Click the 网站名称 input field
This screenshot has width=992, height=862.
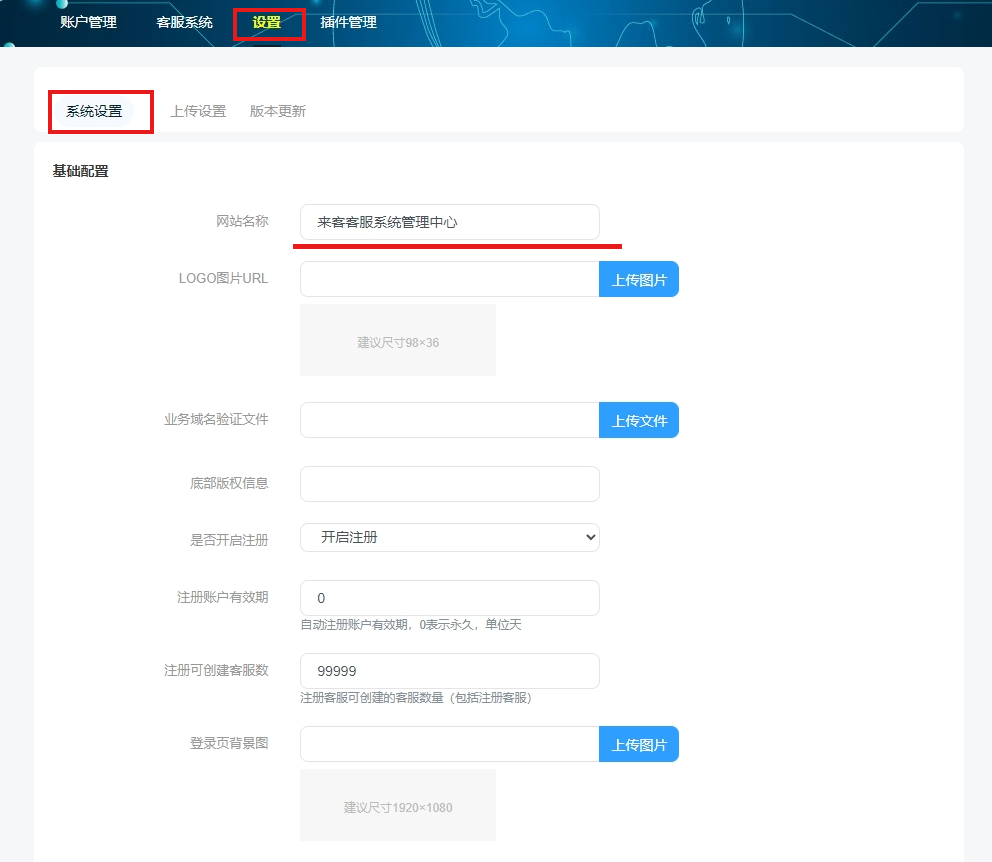pos(449,221)
